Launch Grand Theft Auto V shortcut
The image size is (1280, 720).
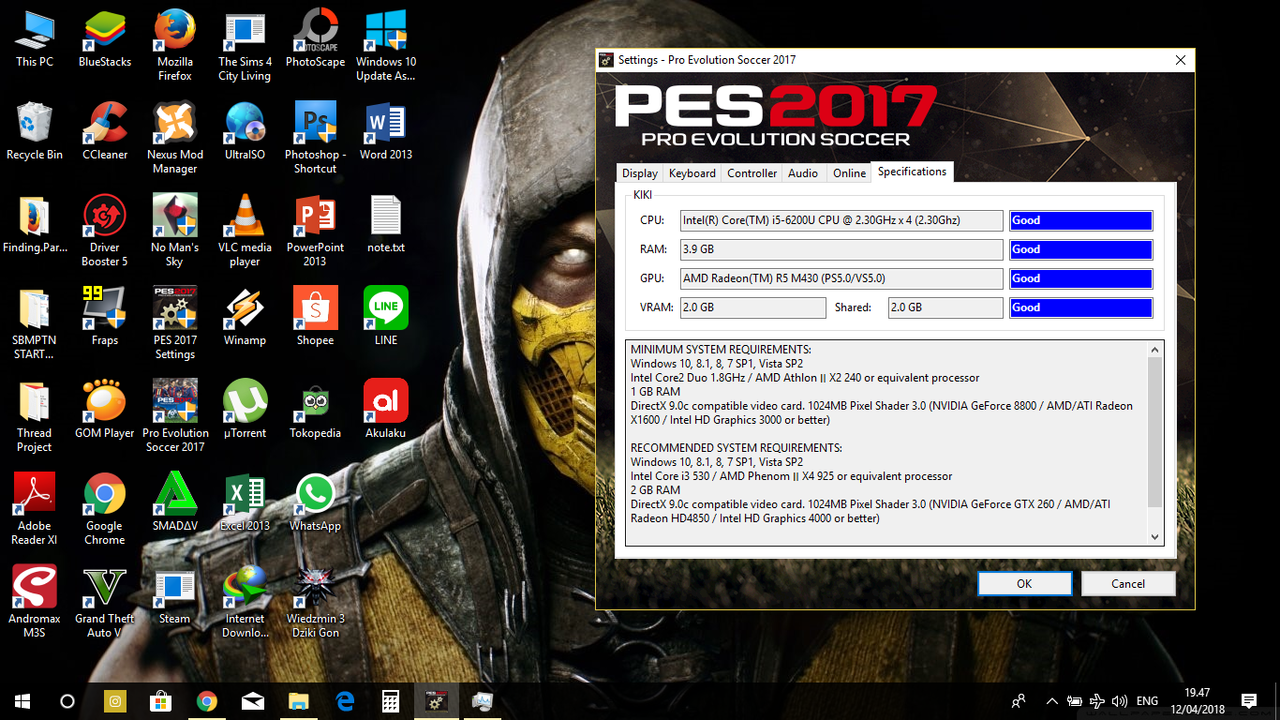105,604
